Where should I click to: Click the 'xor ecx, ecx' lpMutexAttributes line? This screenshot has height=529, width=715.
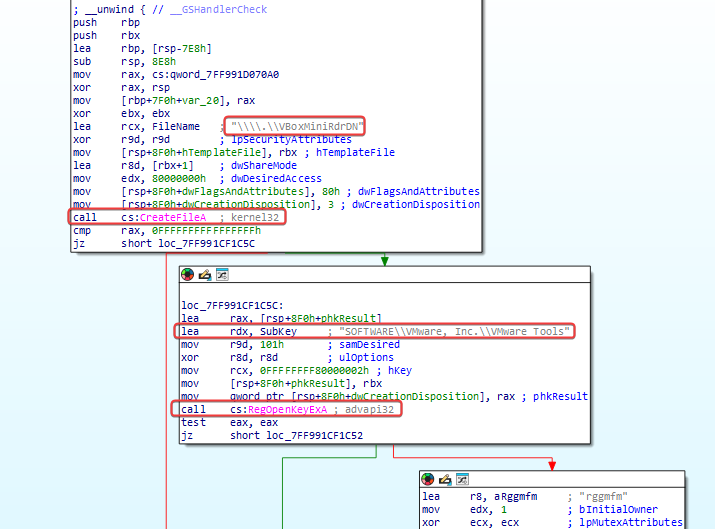(552, 522)
